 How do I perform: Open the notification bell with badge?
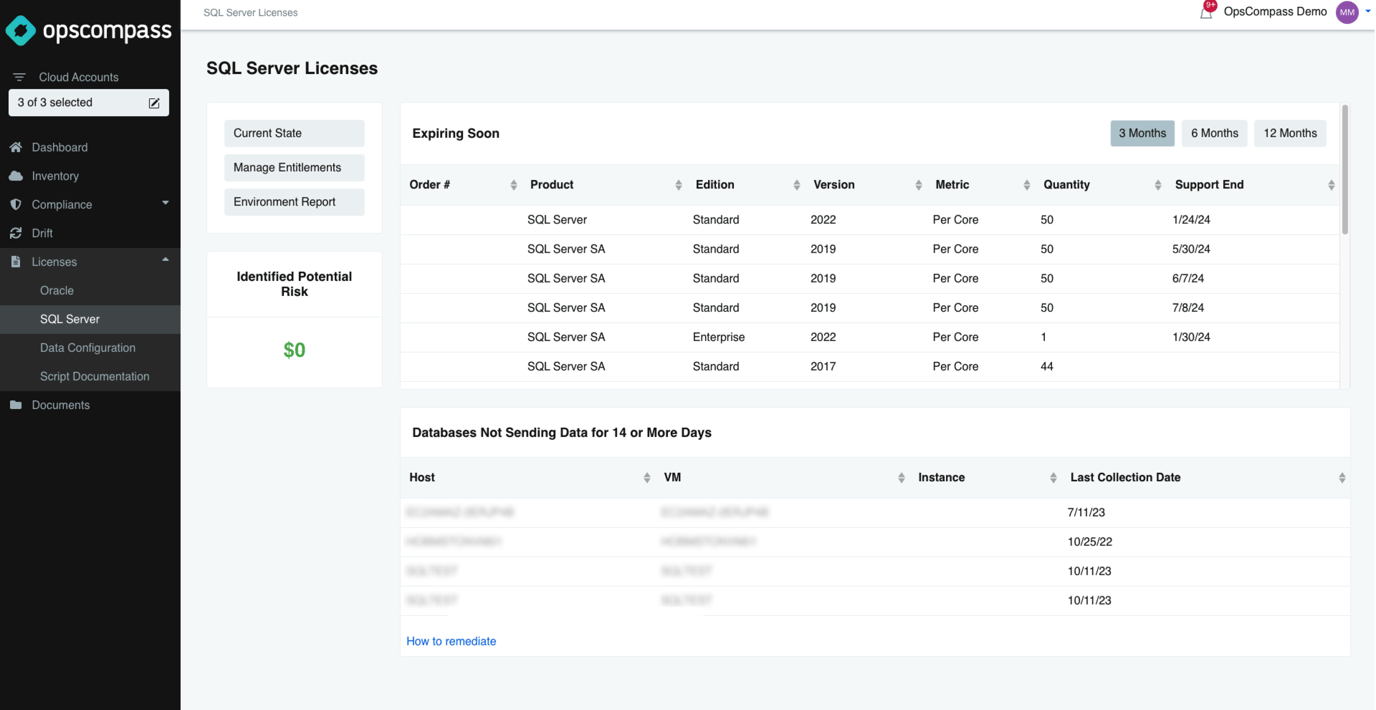click(1206, 12)
